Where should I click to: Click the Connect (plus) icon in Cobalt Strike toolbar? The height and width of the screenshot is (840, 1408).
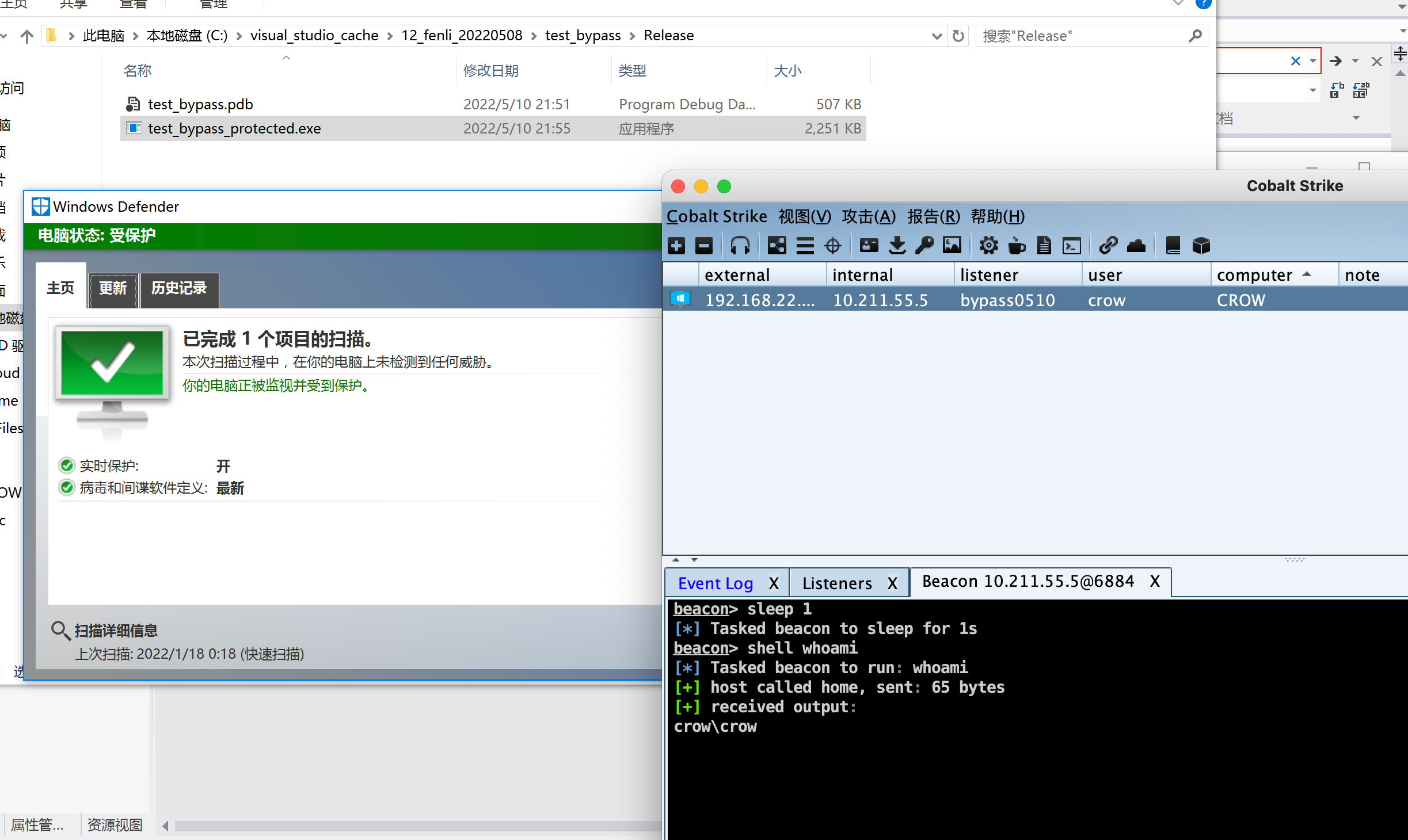pyautogui.click(x=677, y=246)
